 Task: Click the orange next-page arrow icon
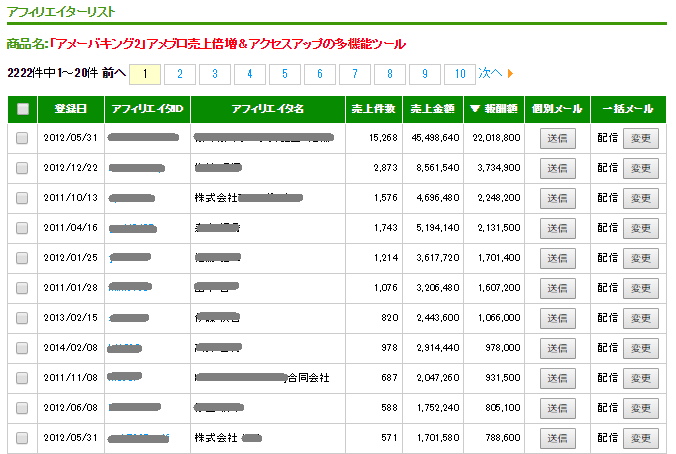pyautogui.click(x=510, y=74)
